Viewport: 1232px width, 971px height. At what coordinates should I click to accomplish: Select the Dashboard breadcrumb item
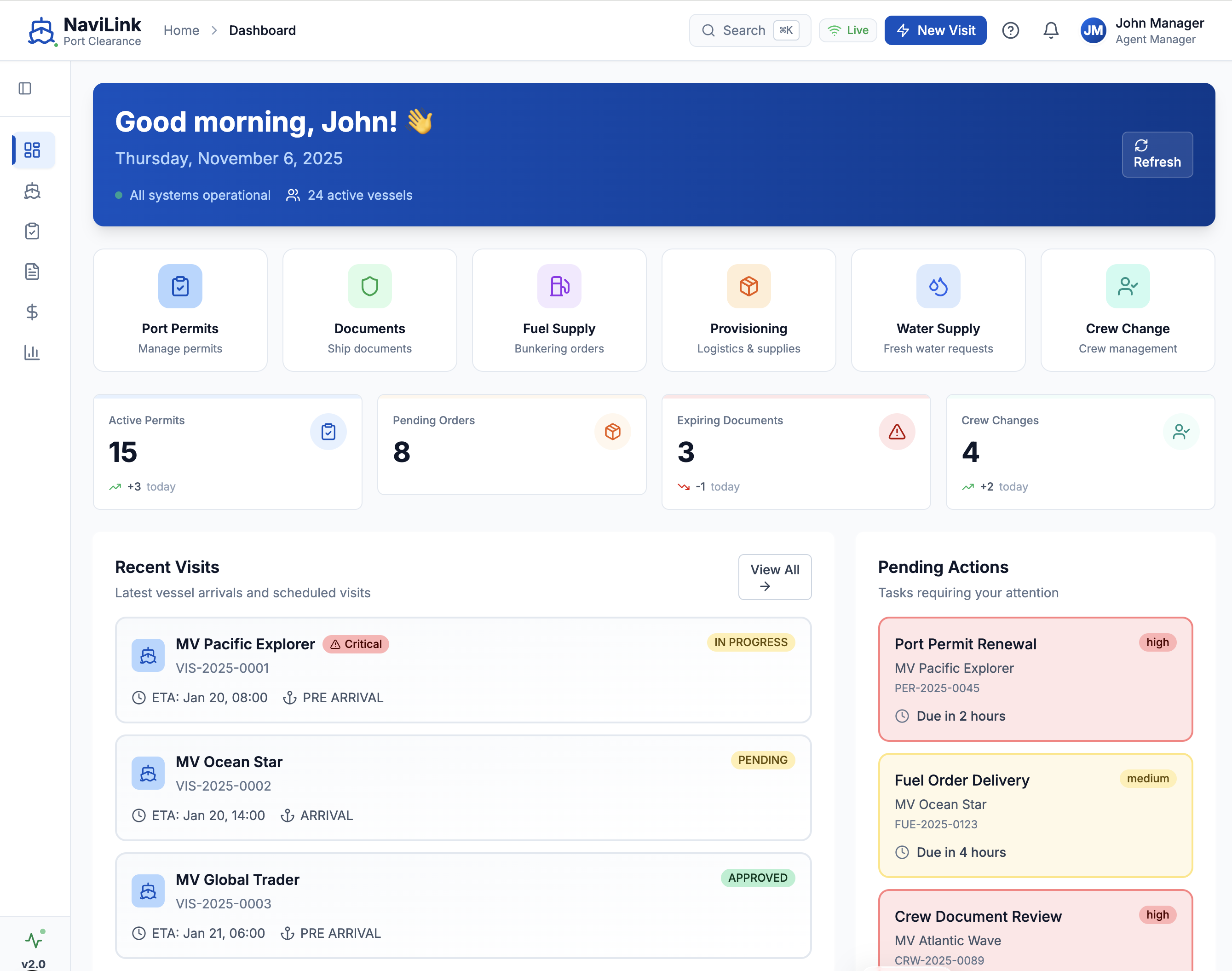point(262,30)
